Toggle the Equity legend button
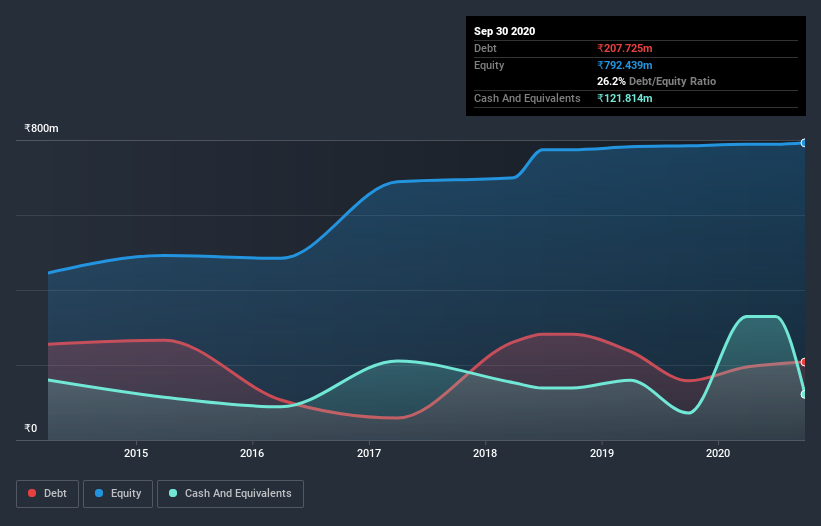Viewport: 821px width, 526px height. click(118, 494)
